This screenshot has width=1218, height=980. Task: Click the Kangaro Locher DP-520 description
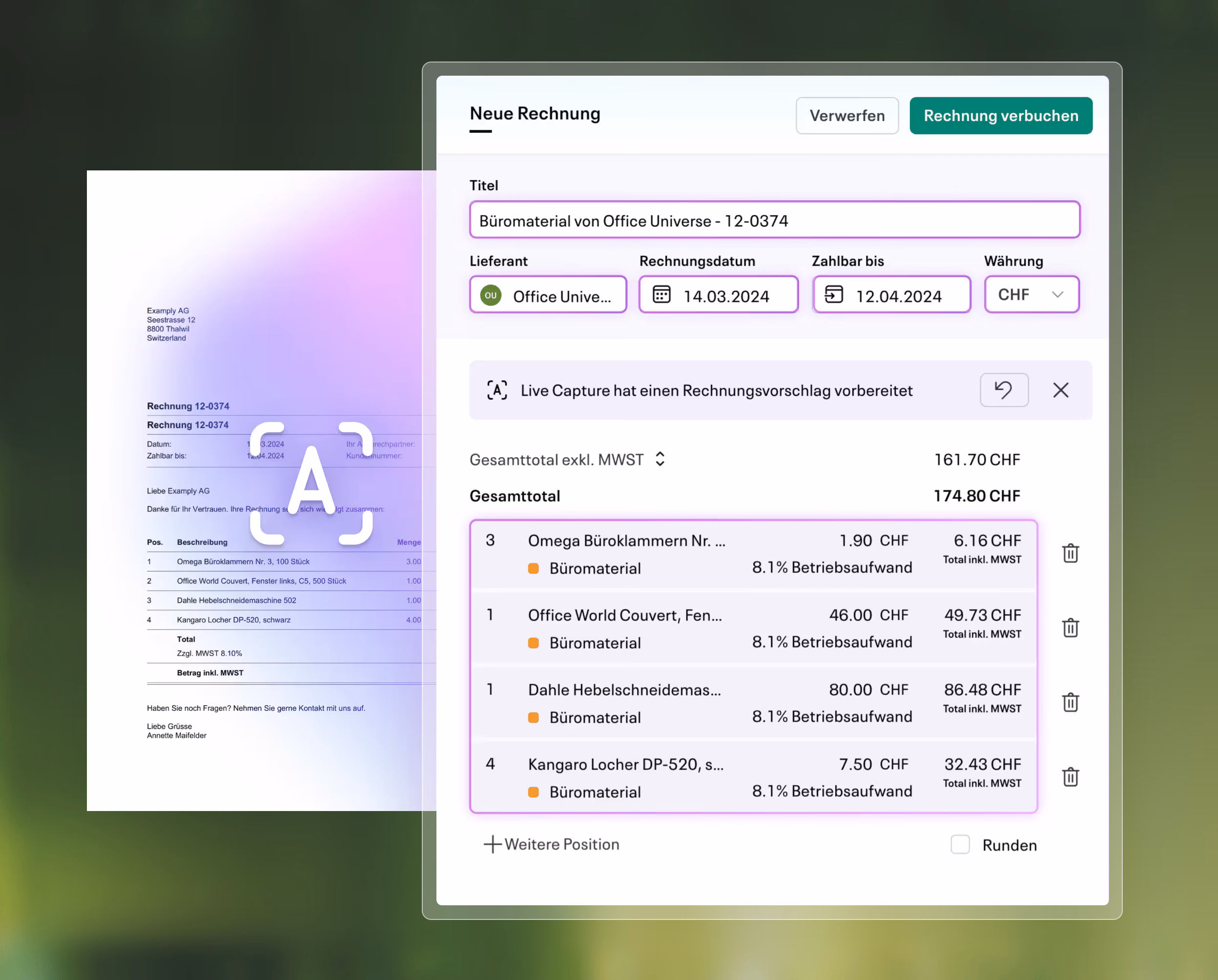tap(625, 765)
